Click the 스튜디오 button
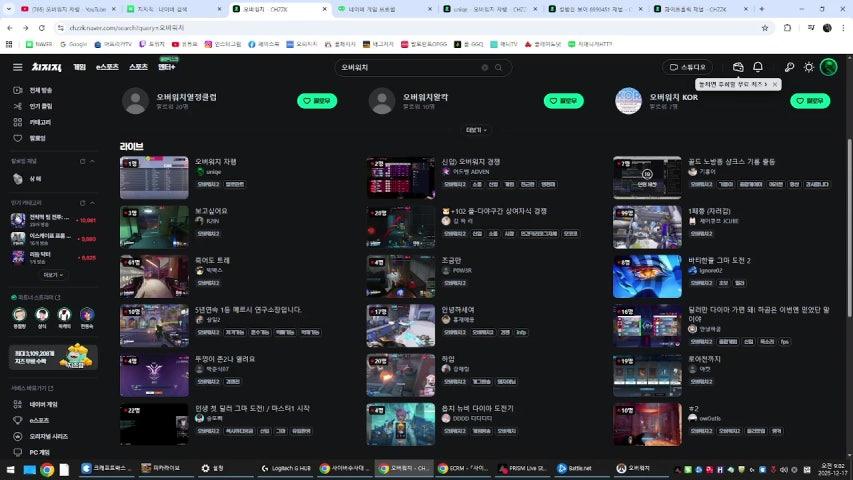Viewport: 853px width, 480px height. pos(688,67)
